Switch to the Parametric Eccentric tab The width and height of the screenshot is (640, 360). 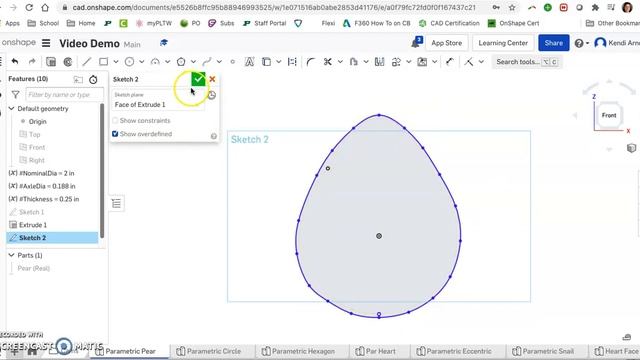[x=454, y=351]
